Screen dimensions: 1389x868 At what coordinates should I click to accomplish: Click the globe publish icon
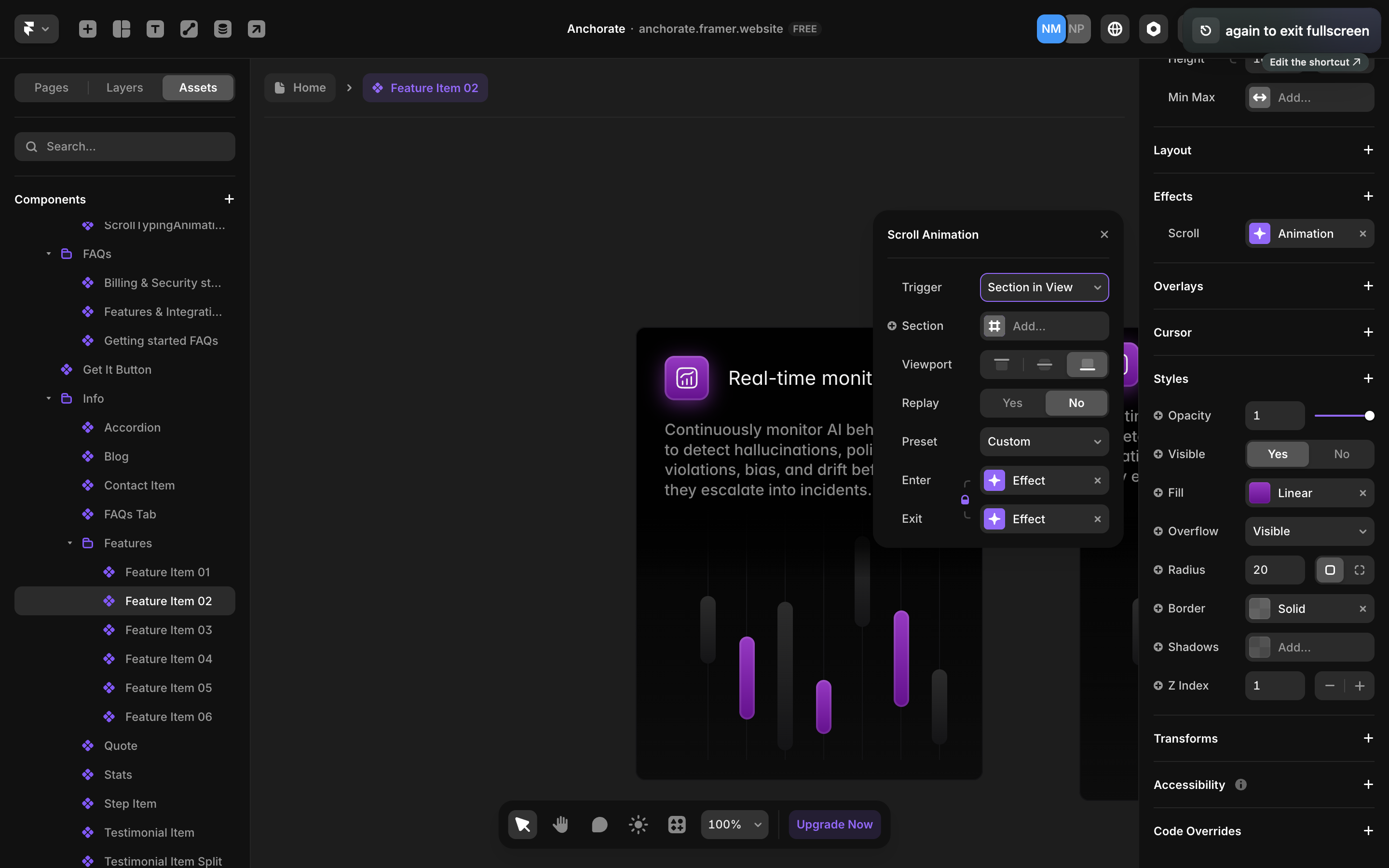coord(1115,29)
